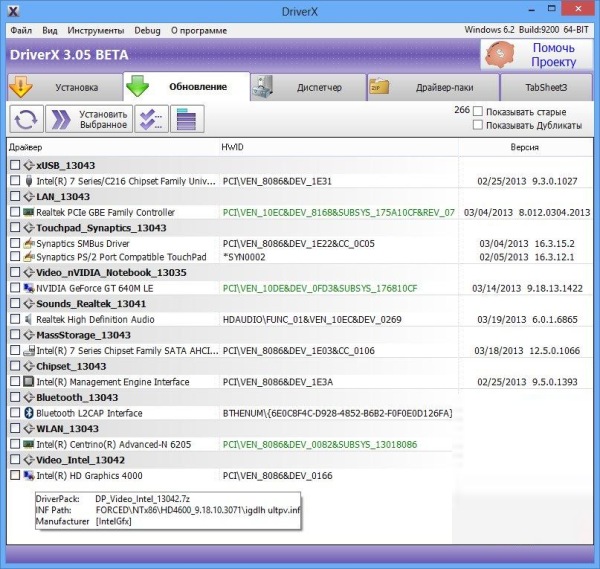Collapse the WLAN_13043 group

[x=28, y=428]
